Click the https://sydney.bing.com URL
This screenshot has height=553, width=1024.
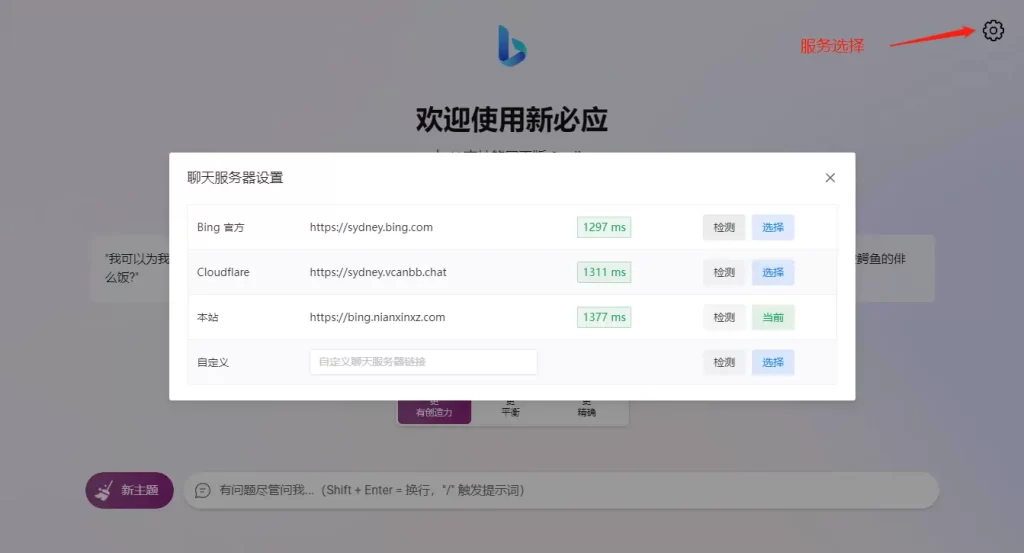[371, 227]
